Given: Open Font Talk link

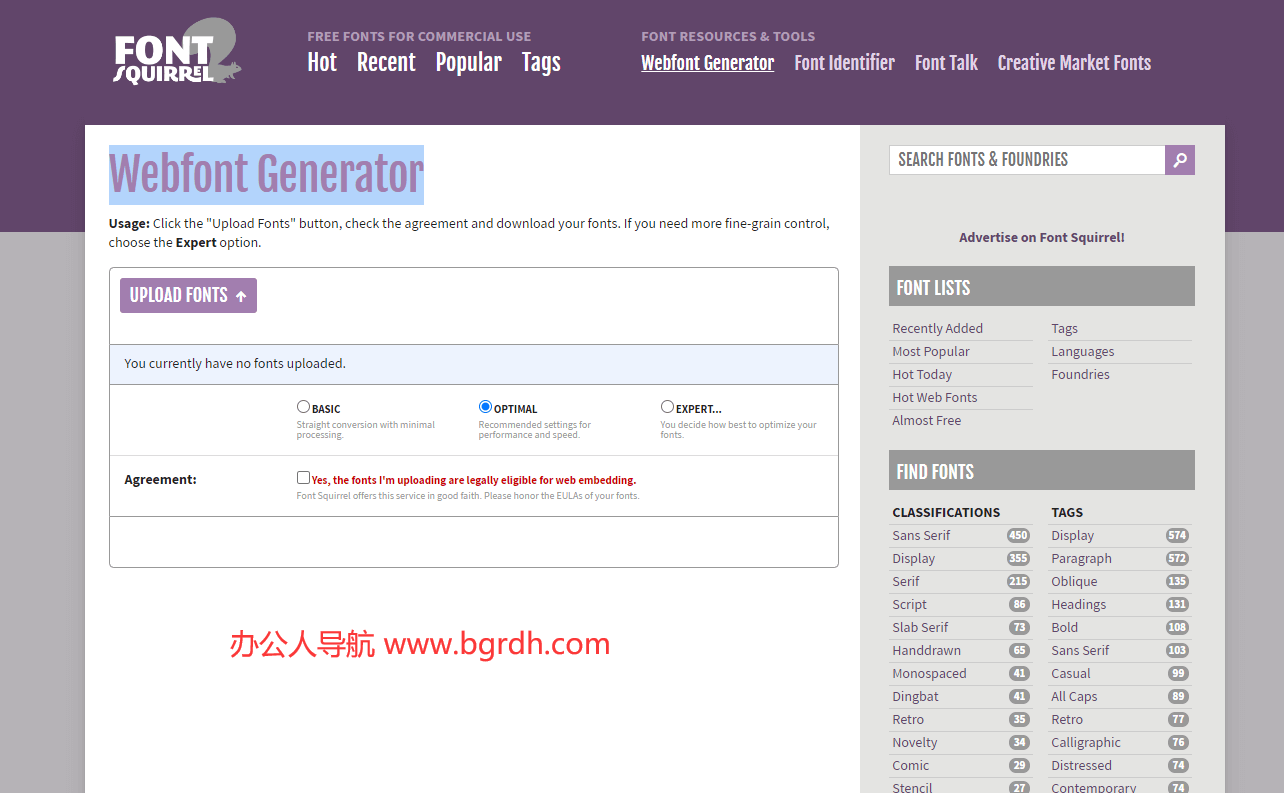Looking at the screenshot, I should click(x=946, y=62).
